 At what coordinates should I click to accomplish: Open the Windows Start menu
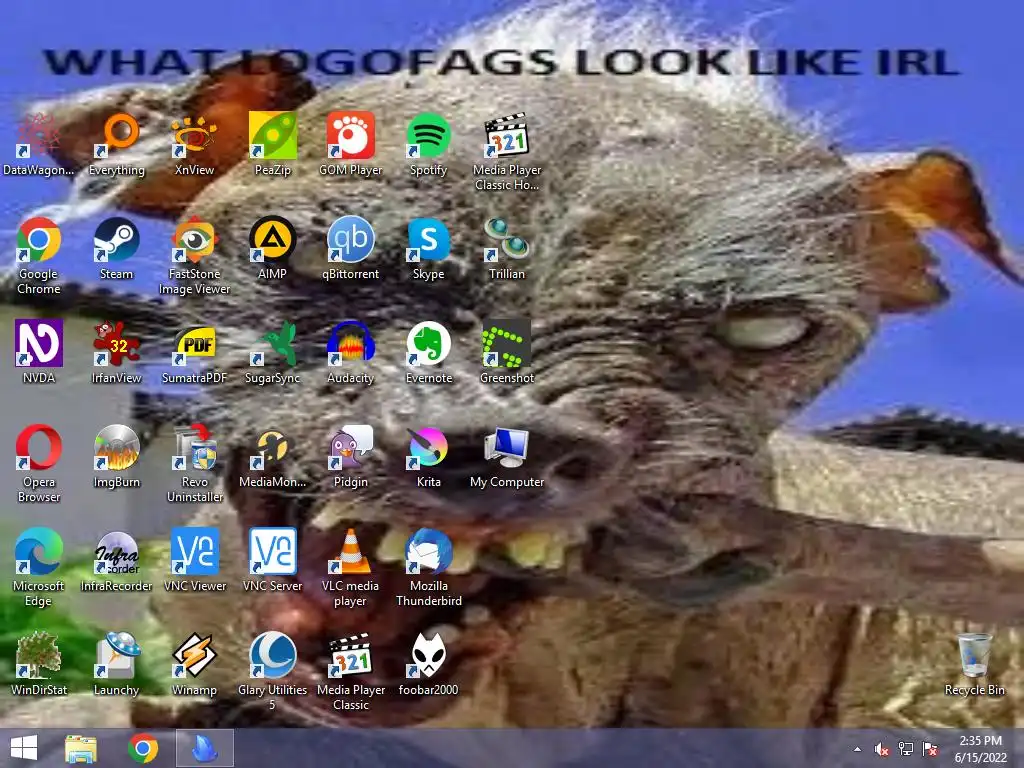point(24,748)
